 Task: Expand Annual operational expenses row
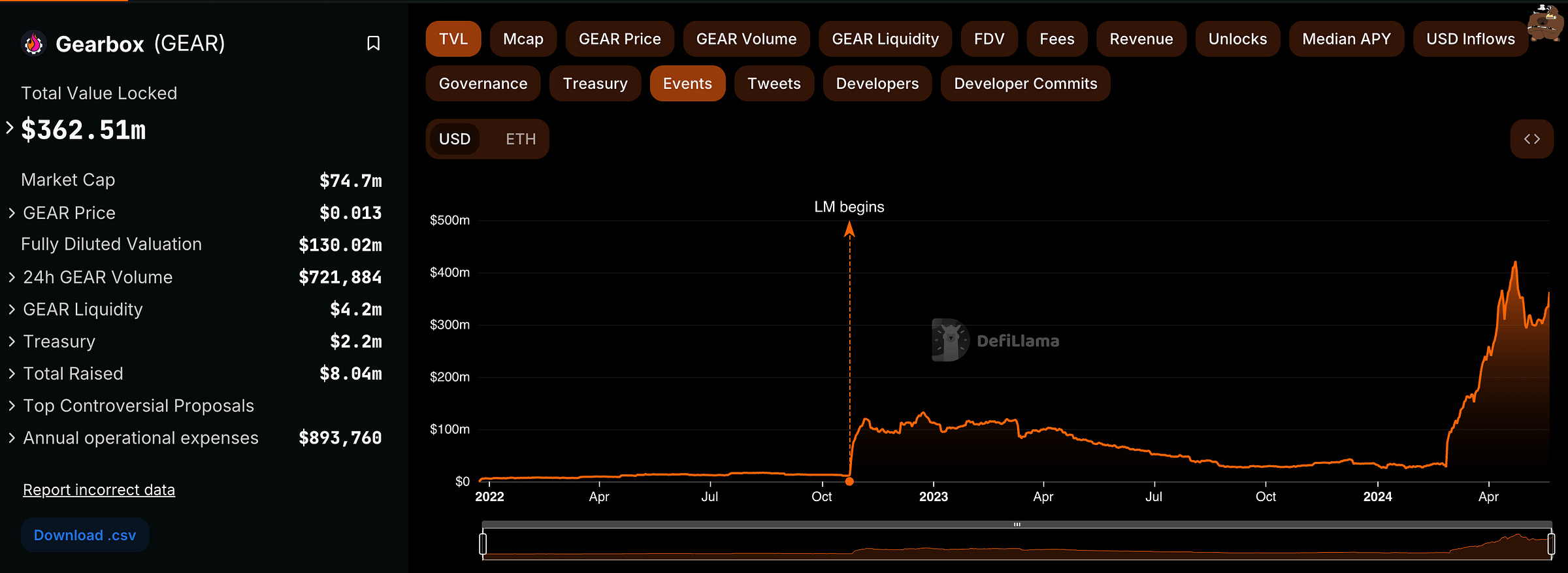point(12,438)
